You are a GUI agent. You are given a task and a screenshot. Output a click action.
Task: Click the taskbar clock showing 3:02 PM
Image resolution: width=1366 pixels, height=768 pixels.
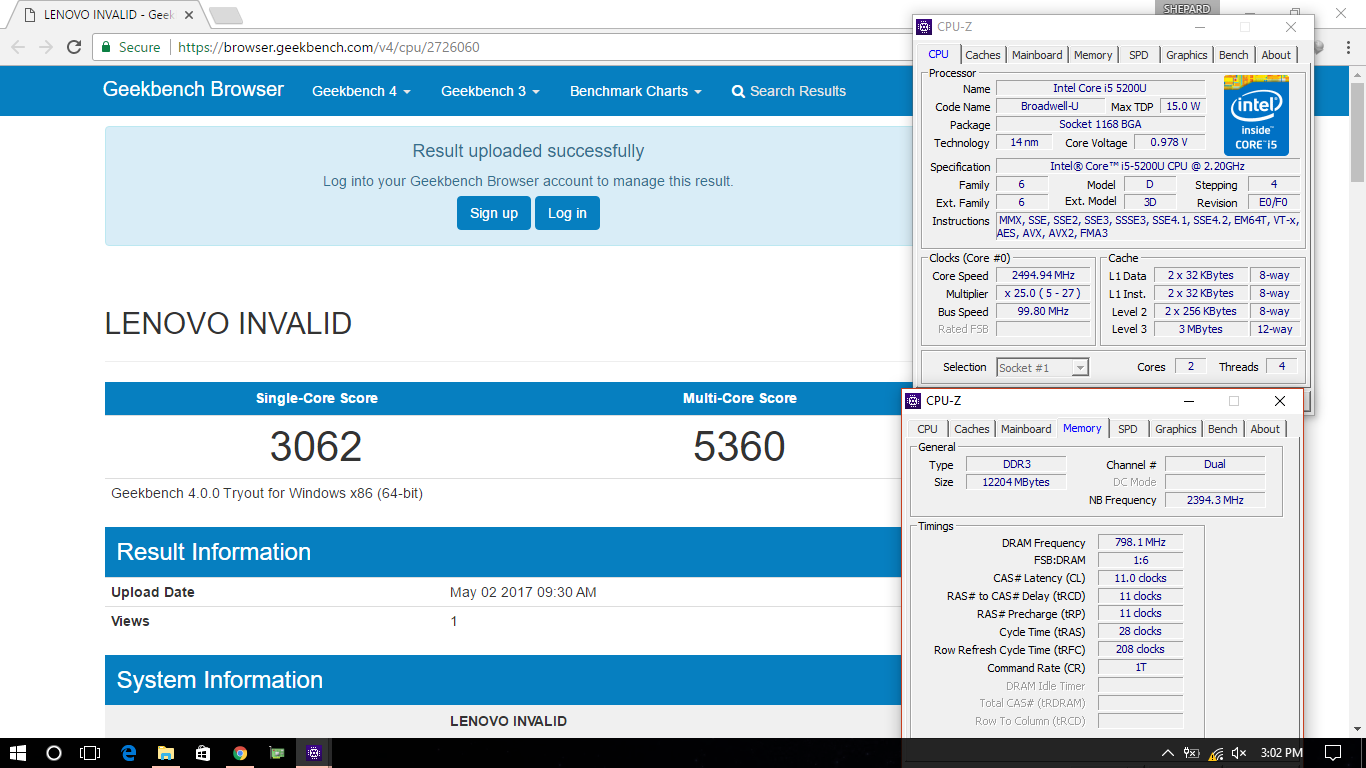[1282, 753]
